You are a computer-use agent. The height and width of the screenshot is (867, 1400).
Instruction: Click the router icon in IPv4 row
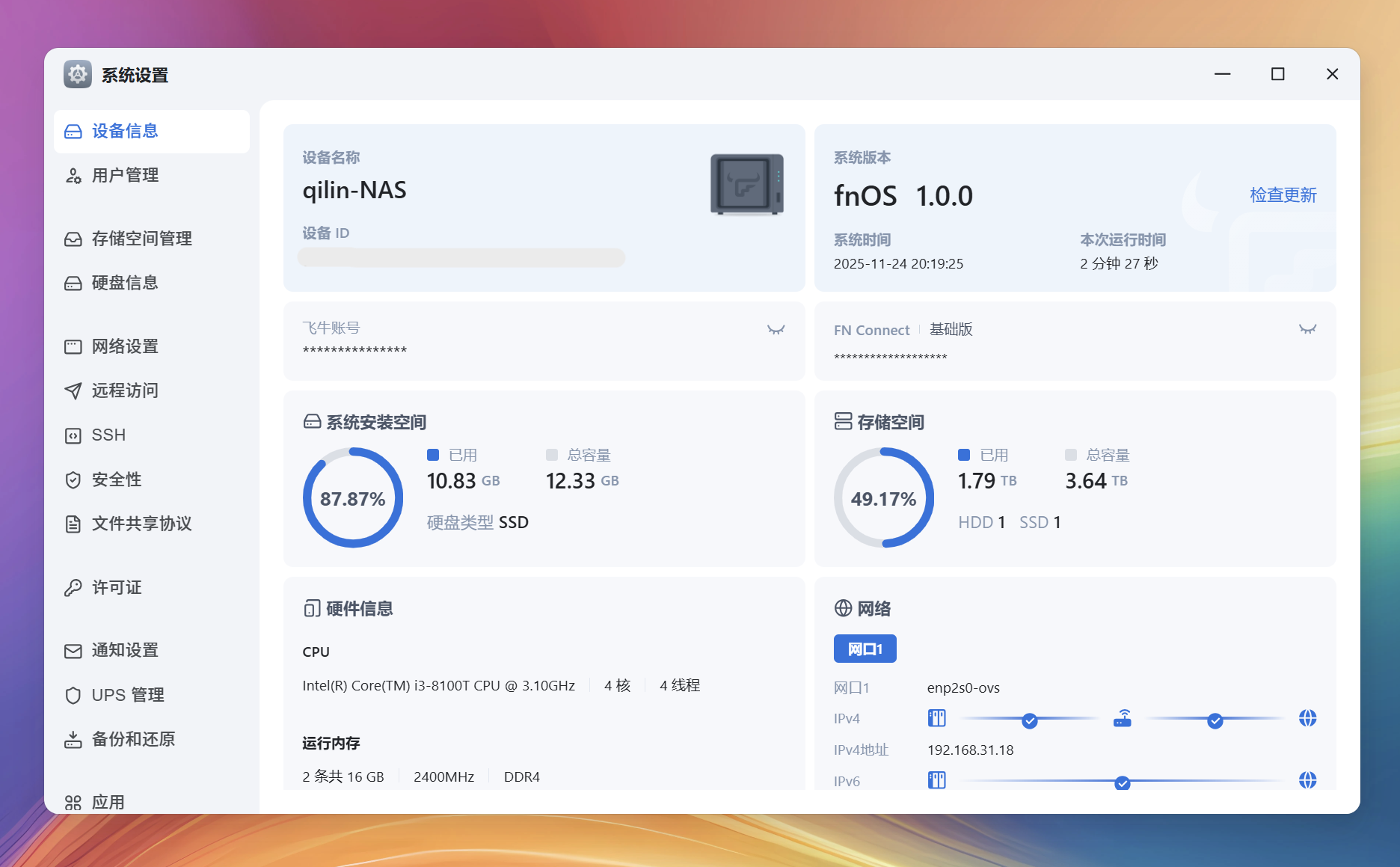[1123, 719]
